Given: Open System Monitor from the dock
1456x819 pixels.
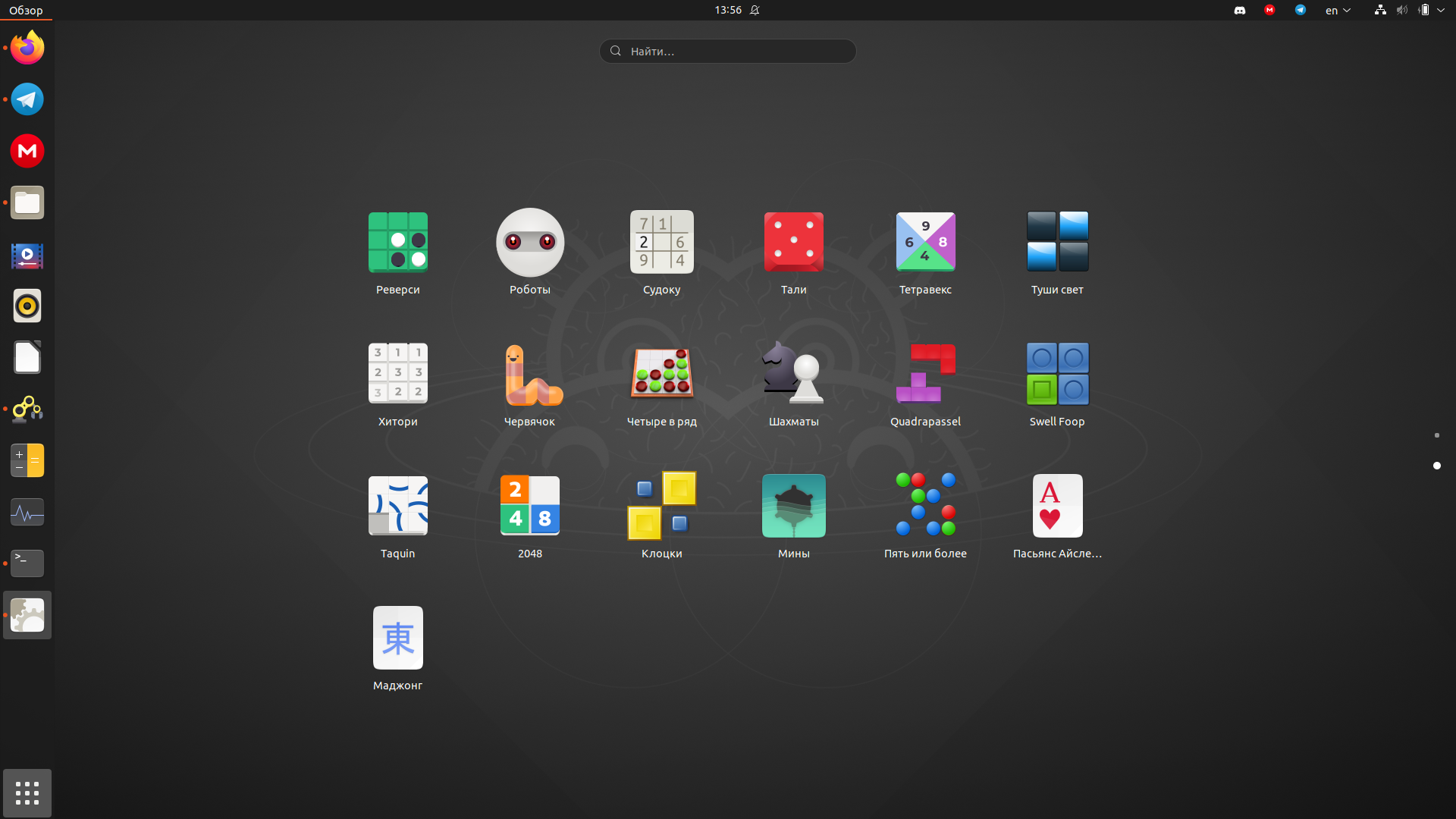Looking at the screenshot, I should pyautogui.click(x=27, y=512).
